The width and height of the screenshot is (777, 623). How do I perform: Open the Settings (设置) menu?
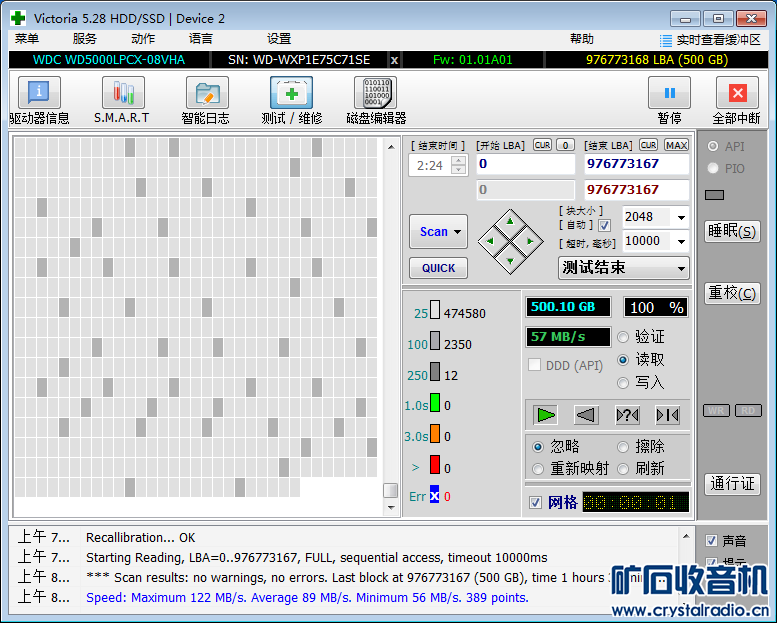click(x=279, y=39)
